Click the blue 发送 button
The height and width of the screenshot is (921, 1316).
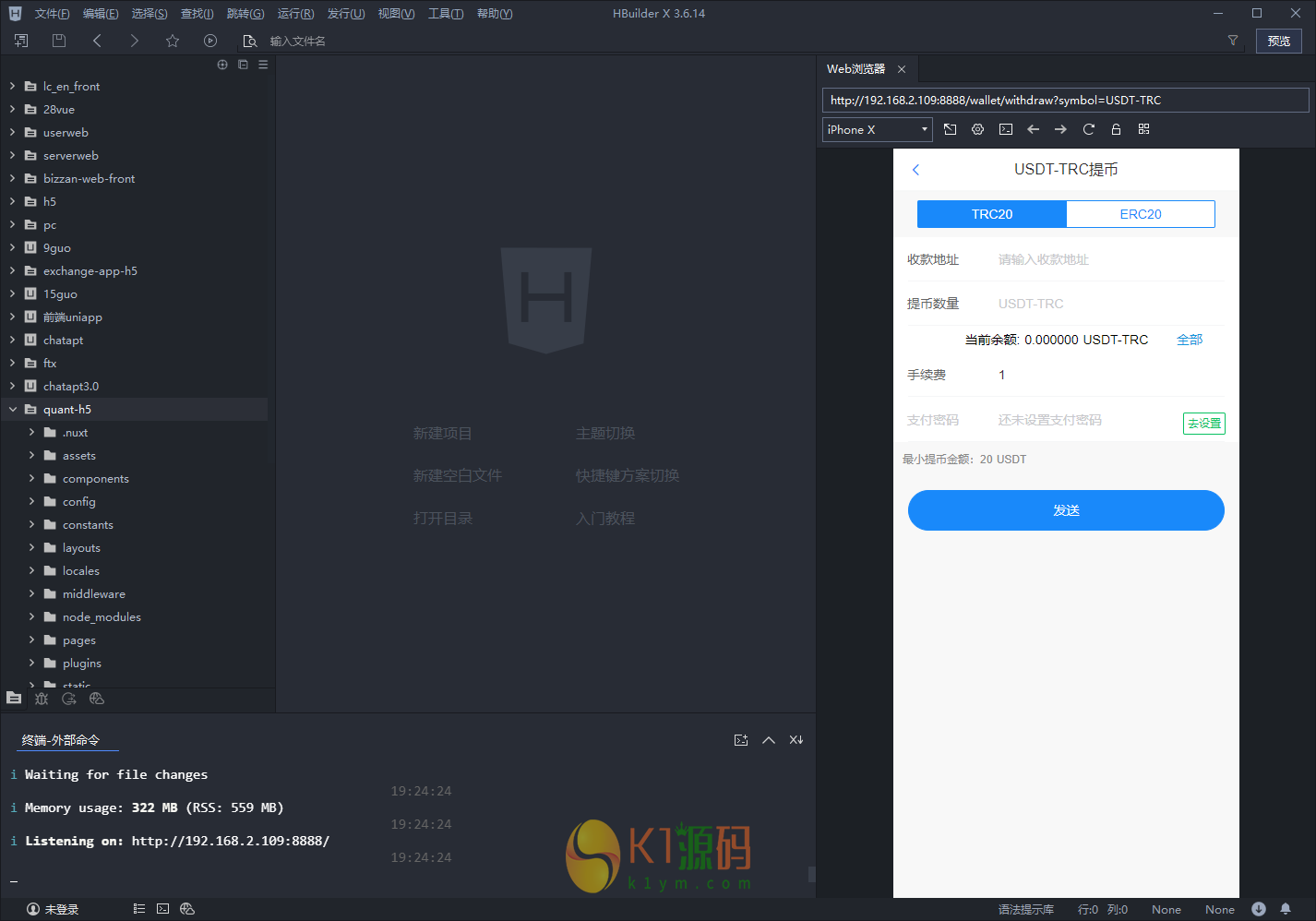[1065, 510]
